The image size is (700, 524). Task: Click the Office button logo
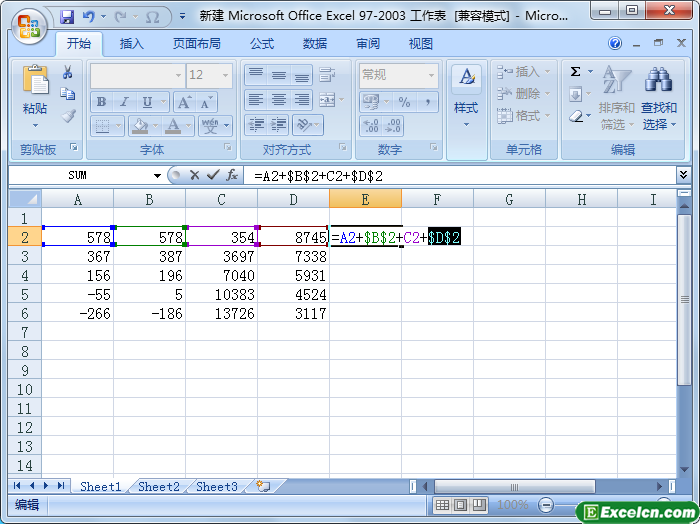[x=27, y=24]
